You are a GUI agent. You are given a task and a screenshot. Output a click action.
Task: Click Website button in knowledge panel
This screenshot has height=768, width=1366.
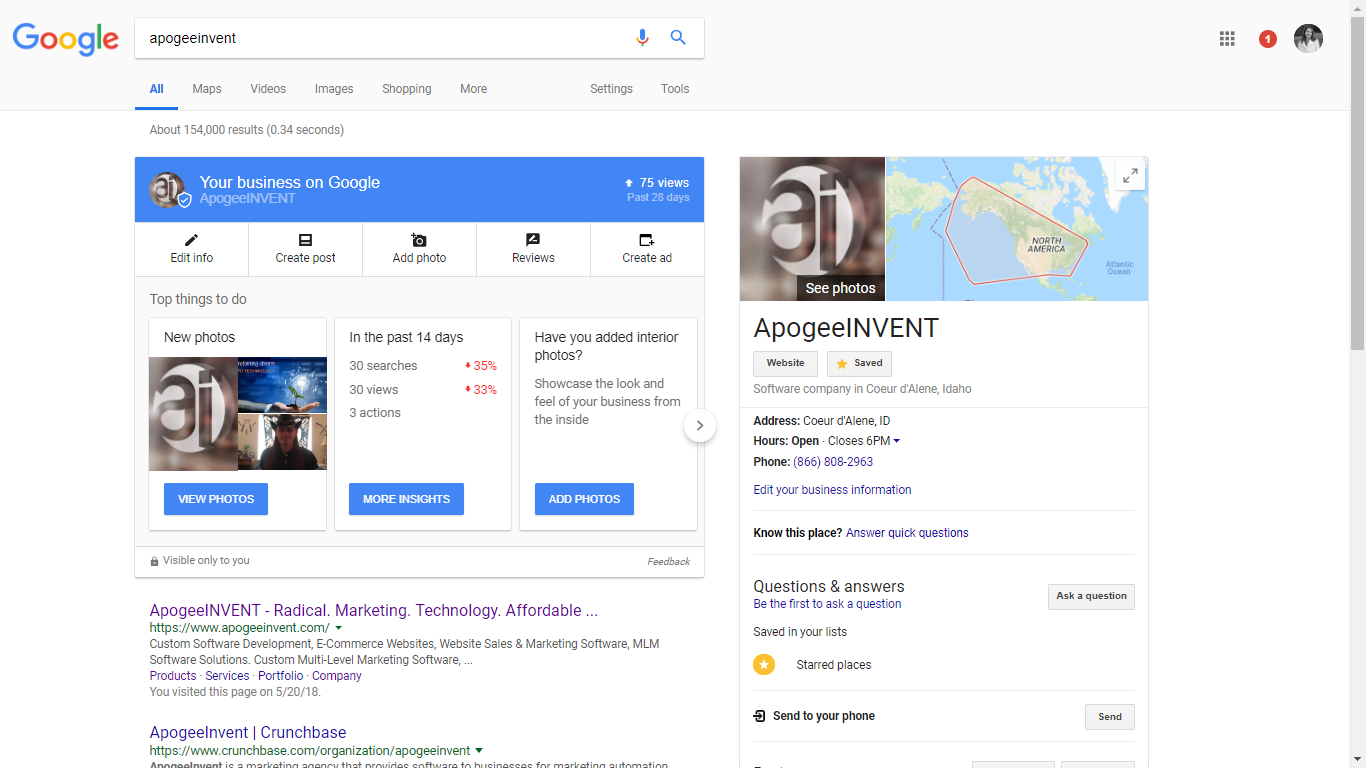pos(785,363)
